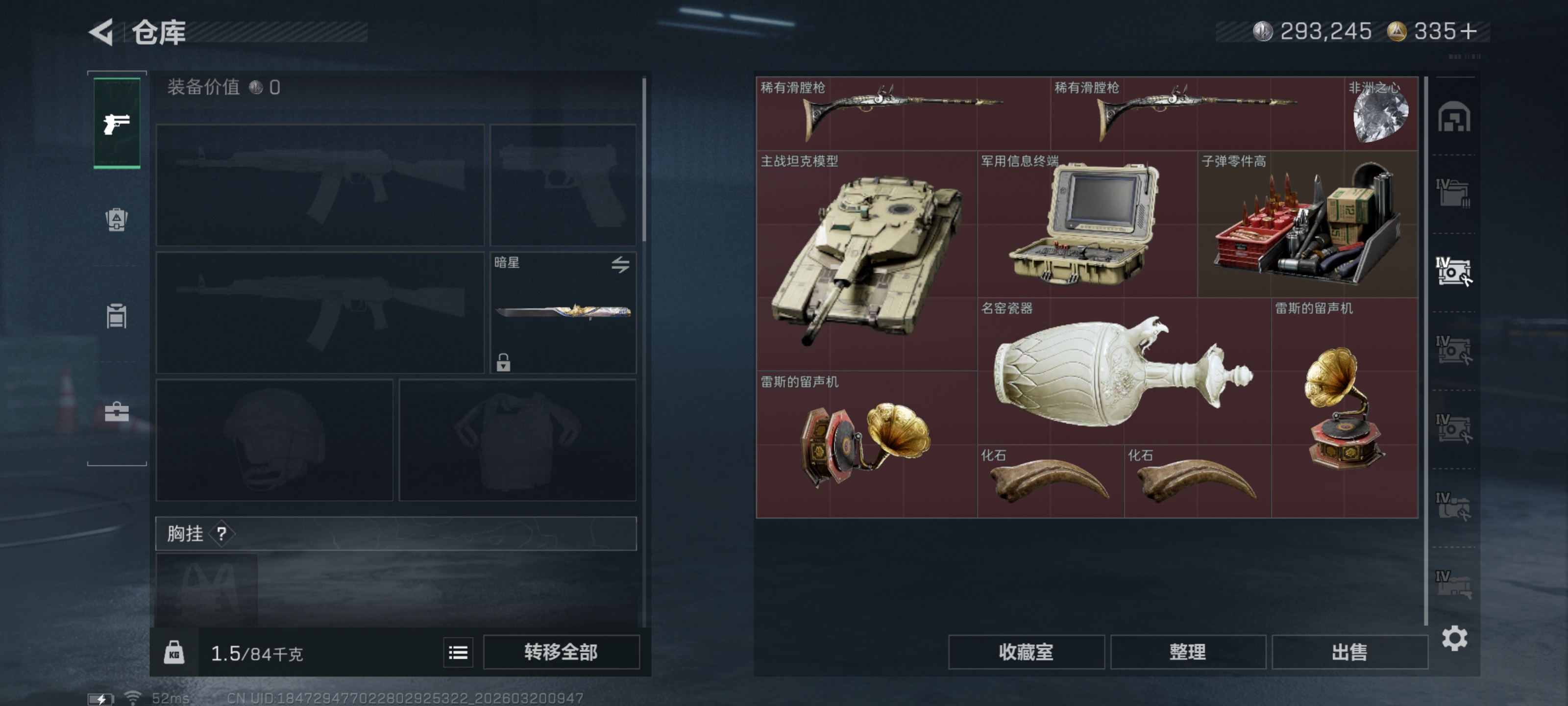Select the weapons pistol tab in left sidebar

click(116, 124)
